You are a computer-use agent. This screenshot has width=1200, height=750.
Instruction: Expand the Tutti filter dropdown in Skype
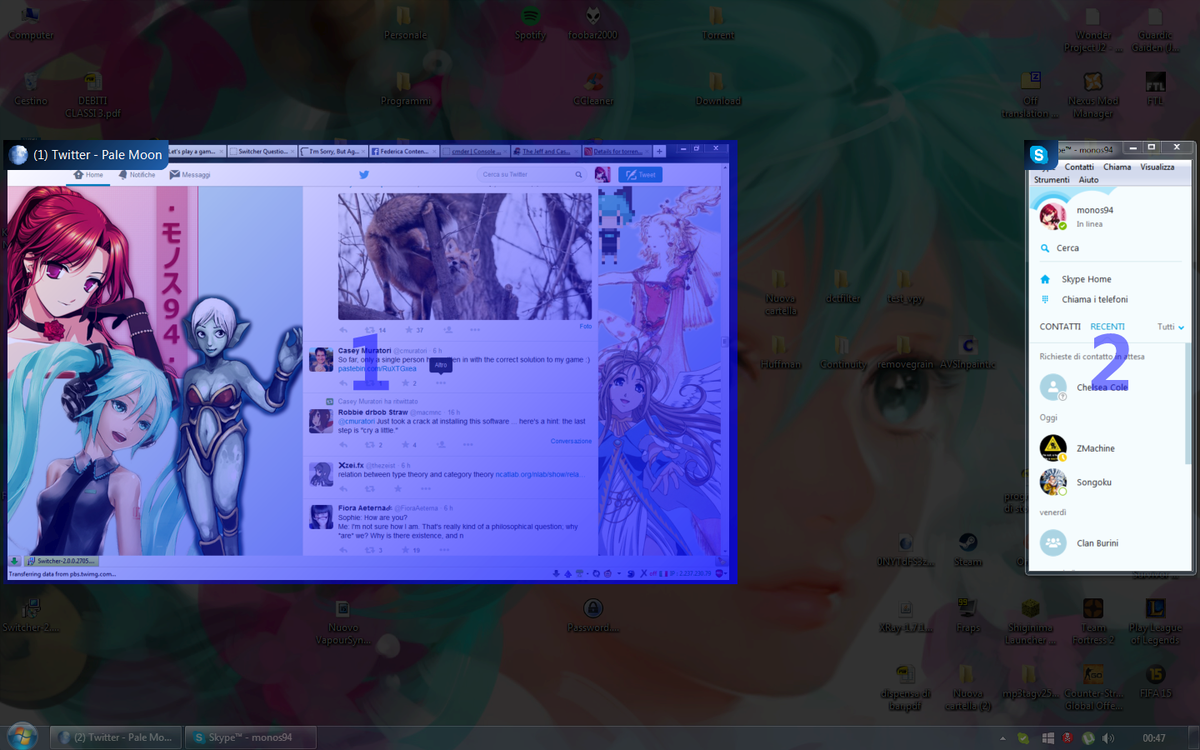pyautogui.click(x=1170, y=327)
